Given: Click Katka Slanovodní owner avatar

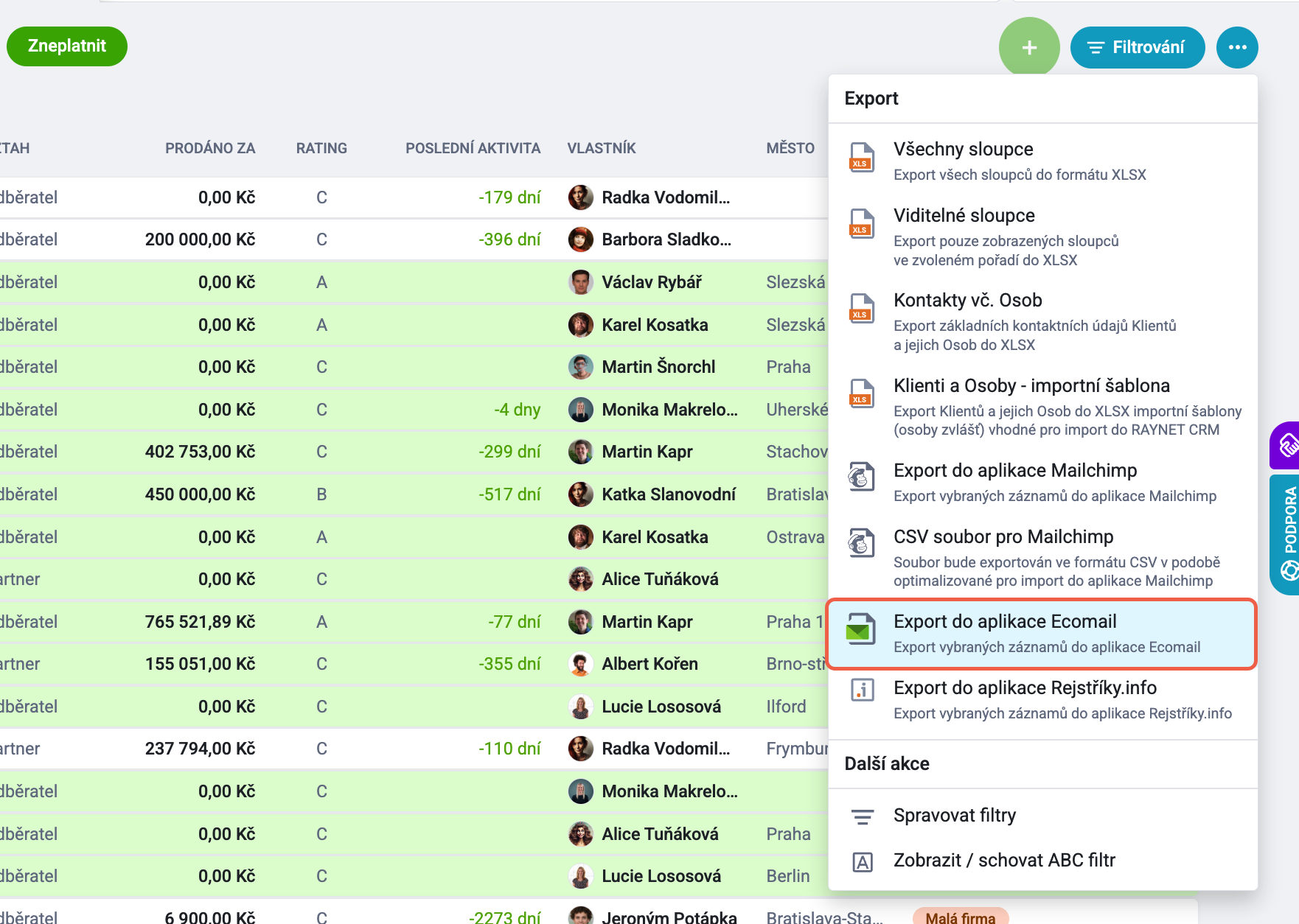Looking at the screenshot, I should (x=581, y=494).
